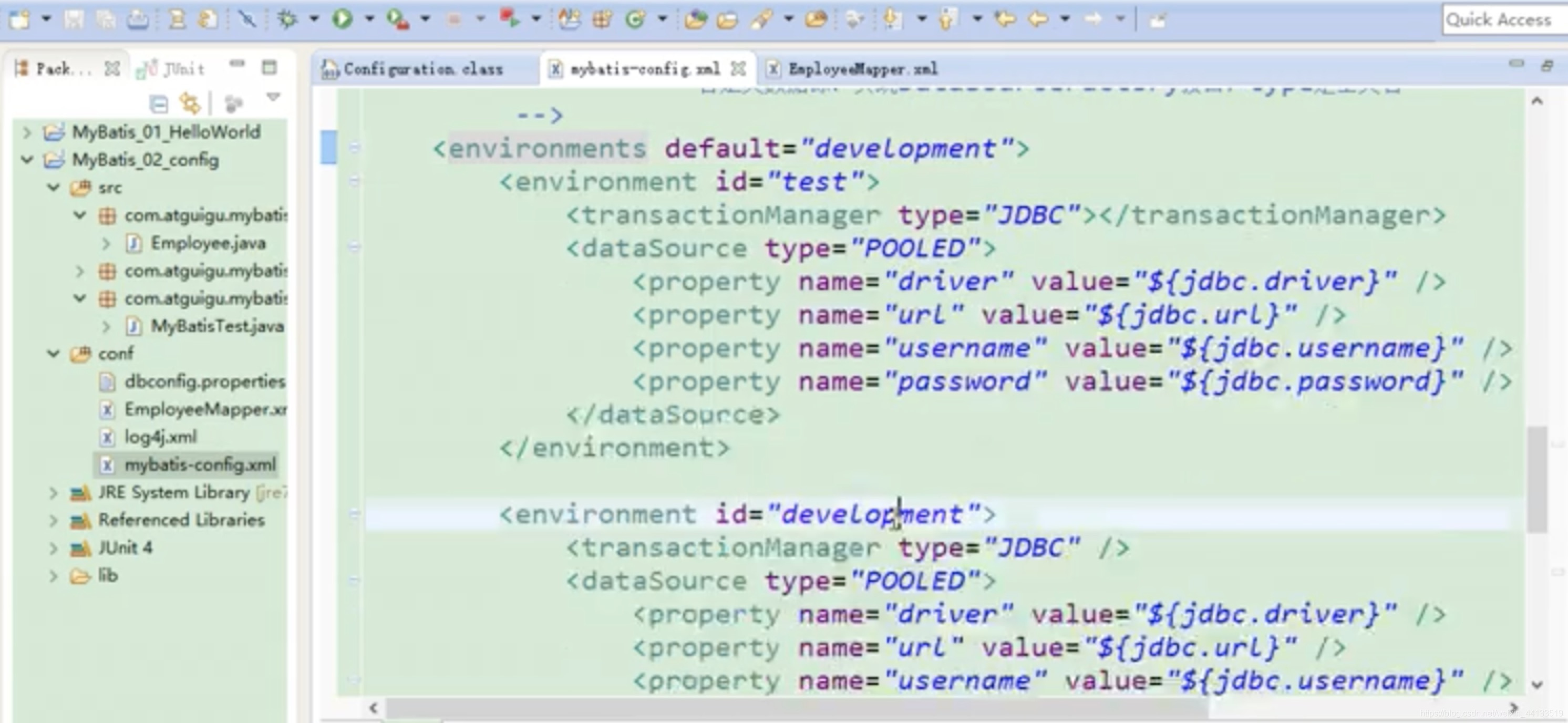Select dbconfig.properties file
Image resolution: width=1568 pixels, height=723 pixels.
[204, 381]
